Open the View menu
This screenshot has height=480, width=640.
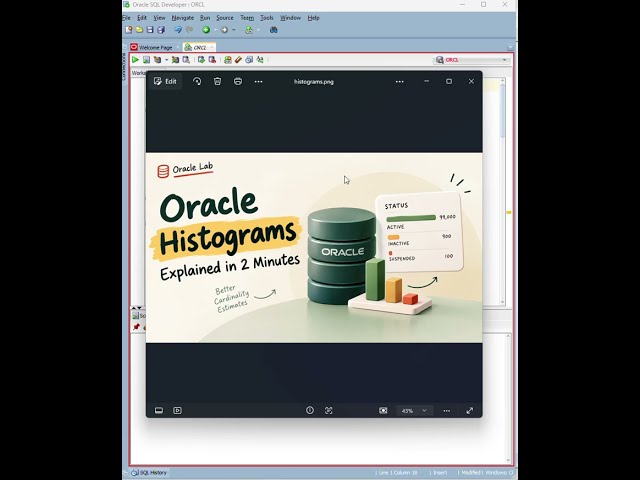tap(159, 18)
